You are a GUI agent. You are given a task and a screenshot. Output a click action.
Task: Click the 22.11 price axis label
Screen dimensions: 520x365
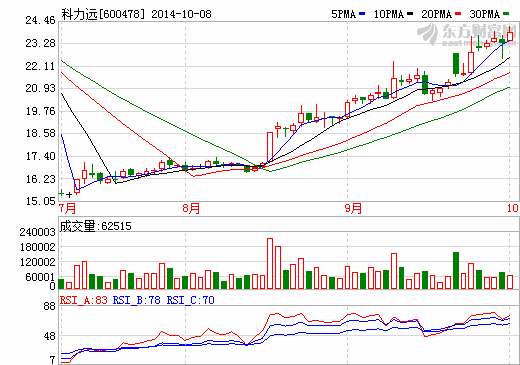(40, 66)
